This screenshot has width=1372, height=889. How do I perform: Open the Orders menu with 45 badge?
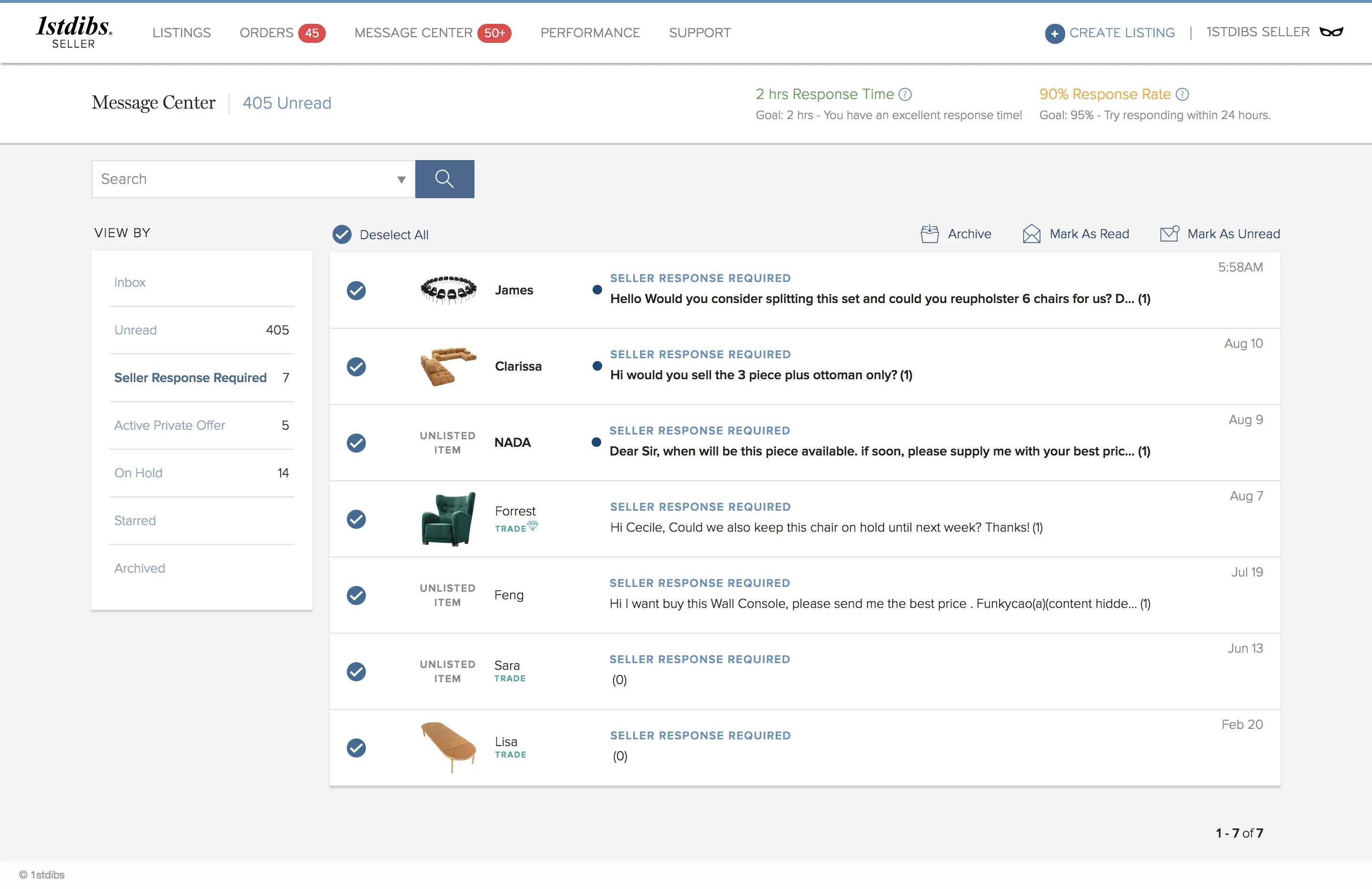282,33
